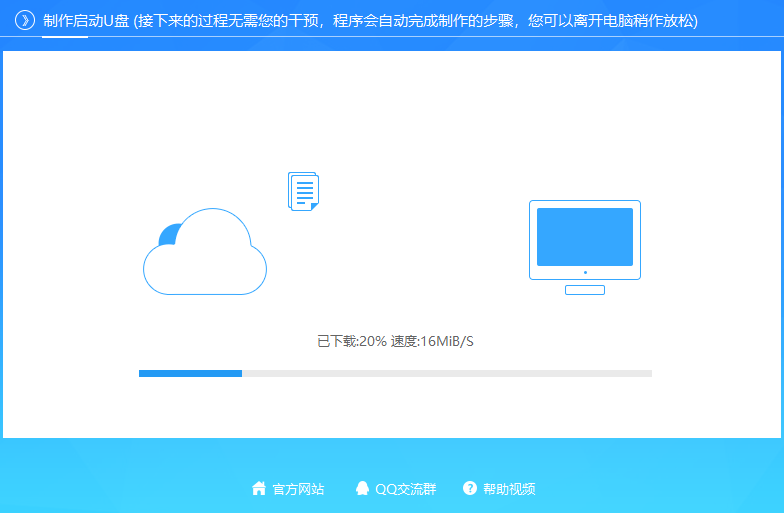Open the 官方网站 link
Viewport: 784px width, 513px height.
pos(298,489)
